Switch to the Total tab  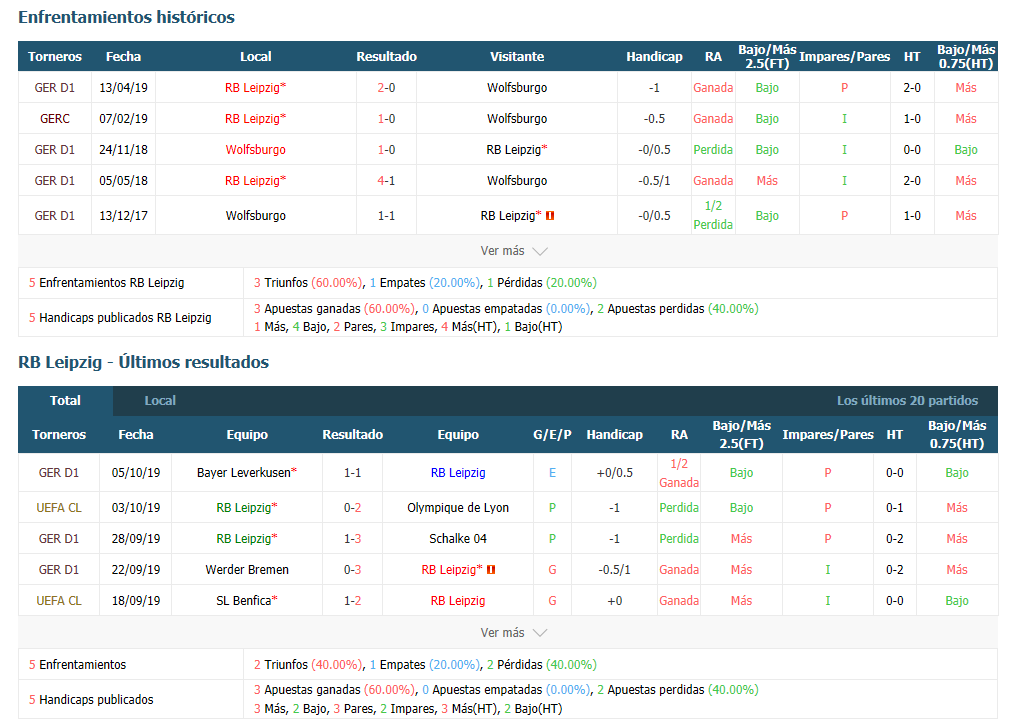click(x=66, y=400)
